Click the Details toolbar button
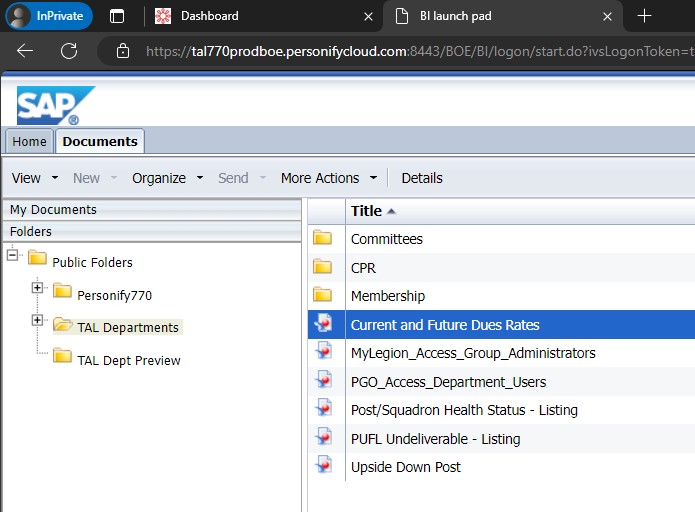695x512 pixels. (422, 178)
